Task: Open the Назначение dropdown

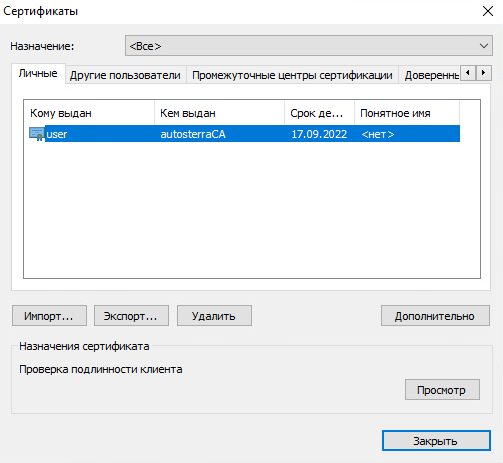Action: pos(309,46)
